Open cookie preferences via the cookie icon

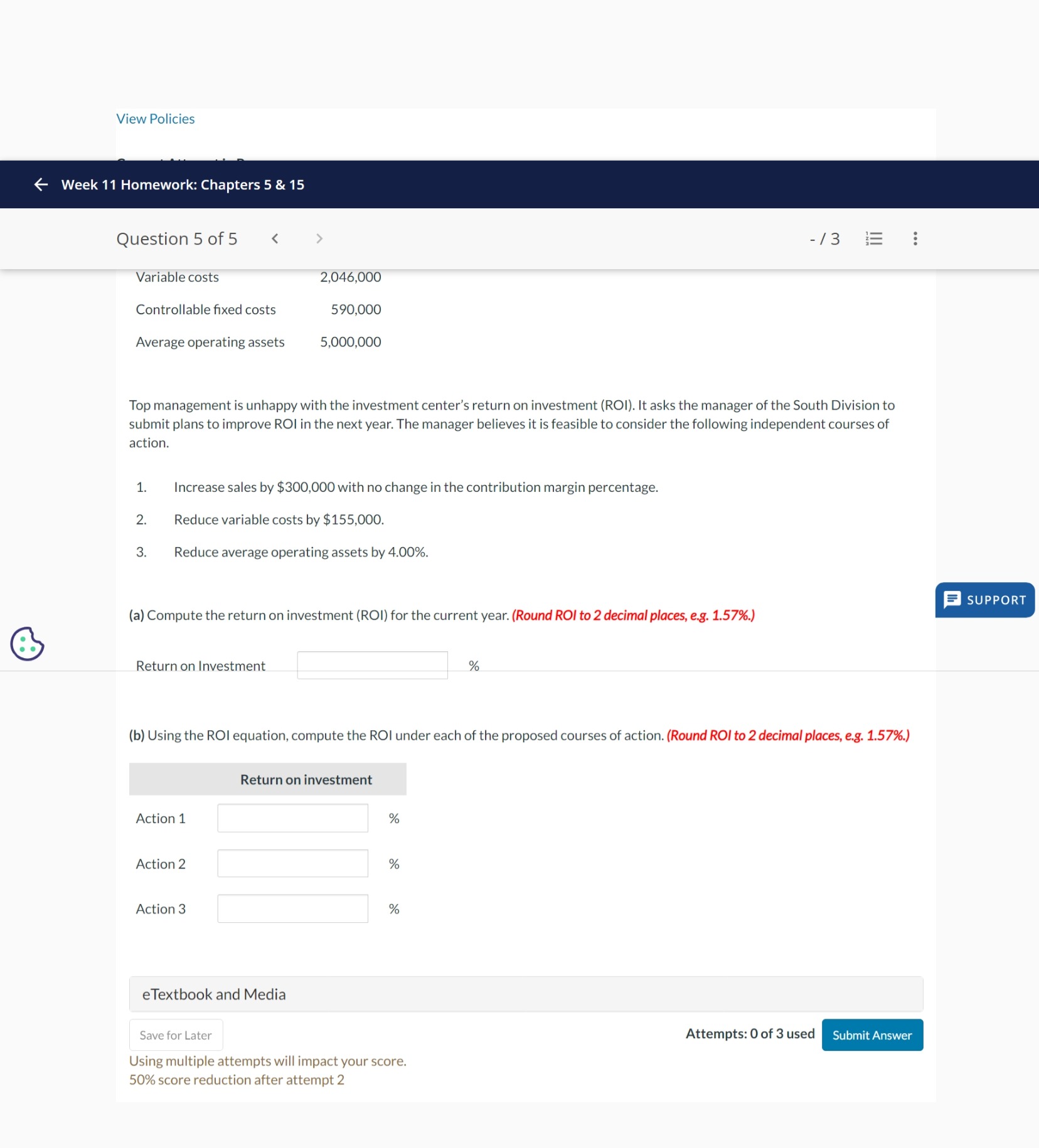[26, 642]
